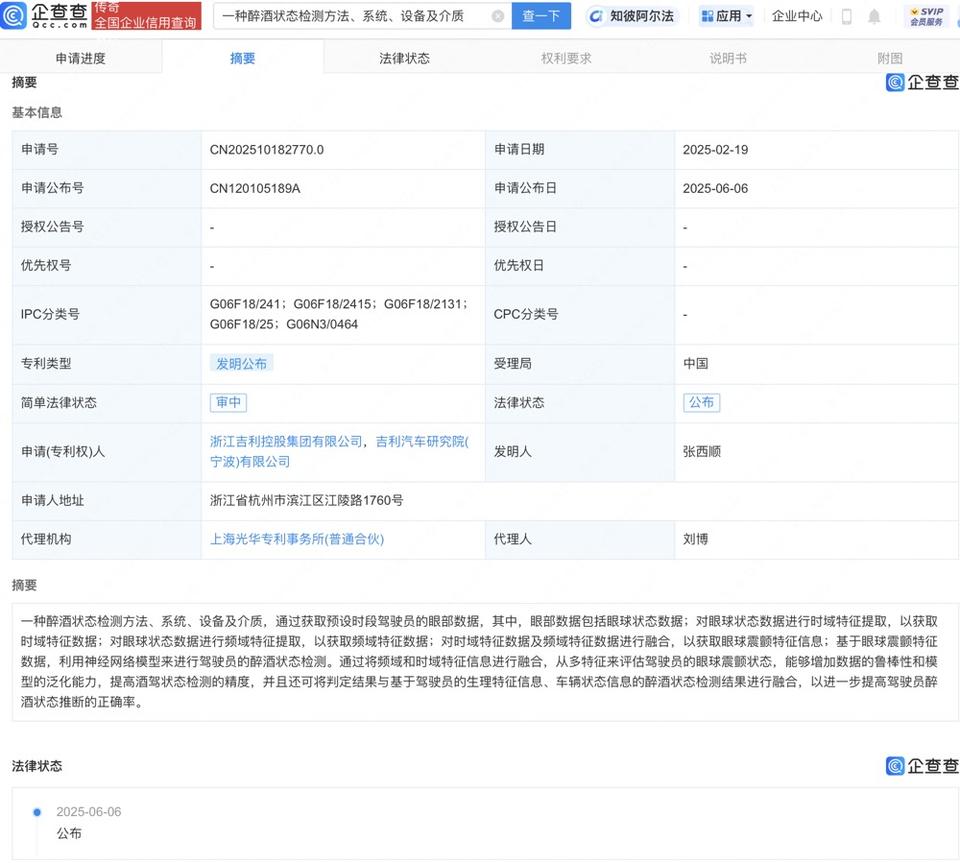Click the 公布 tag in the 法律状态 table row
Viewport: 960px width, 863px height.
pyautogui.click(x=701, y=402)
